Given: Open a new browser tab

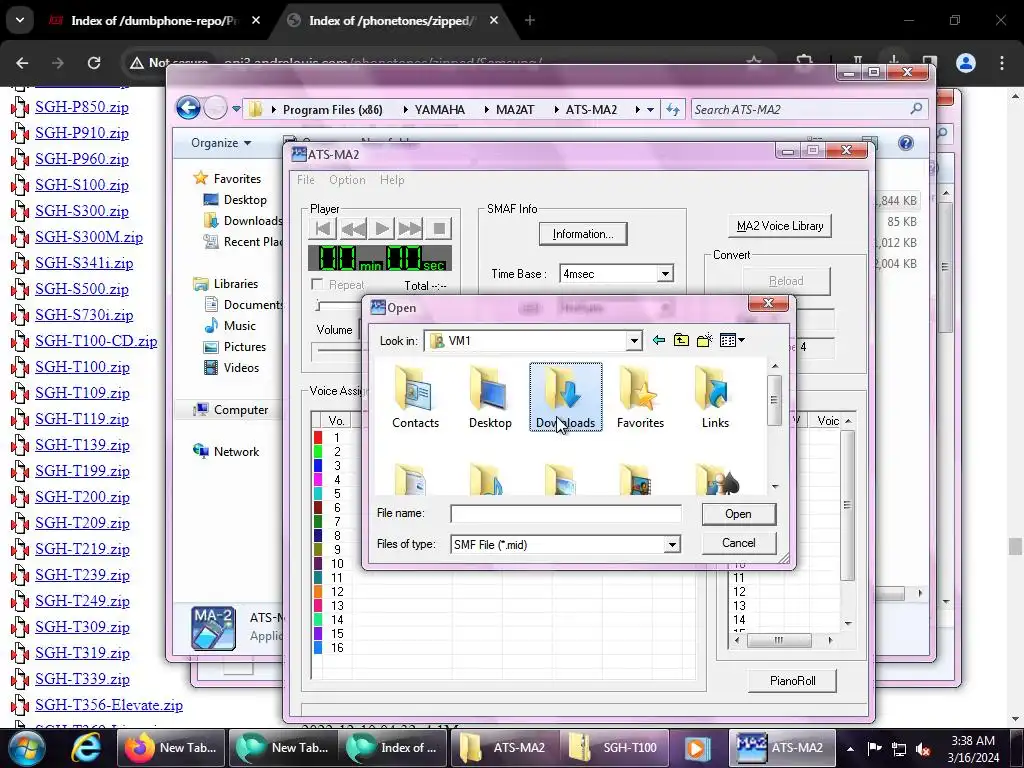Looking at the screenshot, I should 530,21.
